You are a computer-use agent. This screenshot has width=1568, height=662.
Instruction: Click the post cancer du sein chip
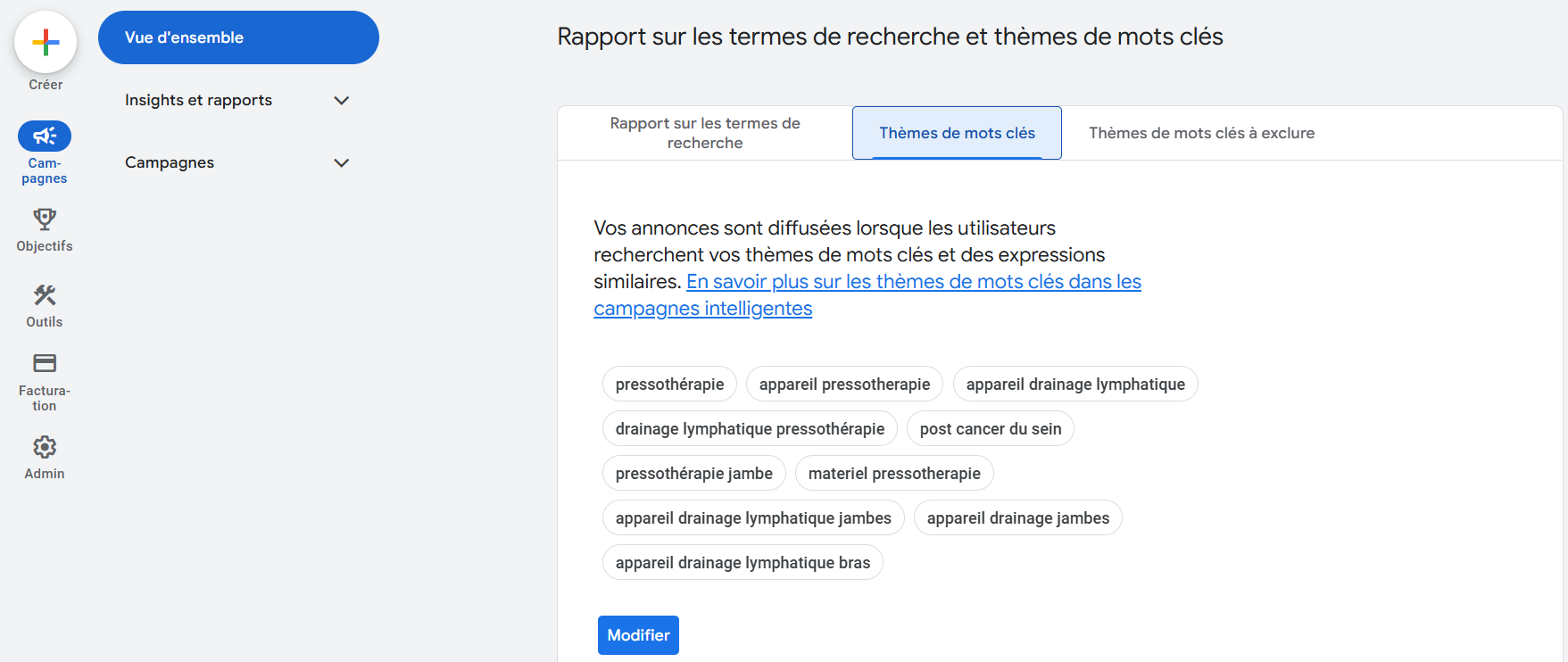[x=990, y=429]
